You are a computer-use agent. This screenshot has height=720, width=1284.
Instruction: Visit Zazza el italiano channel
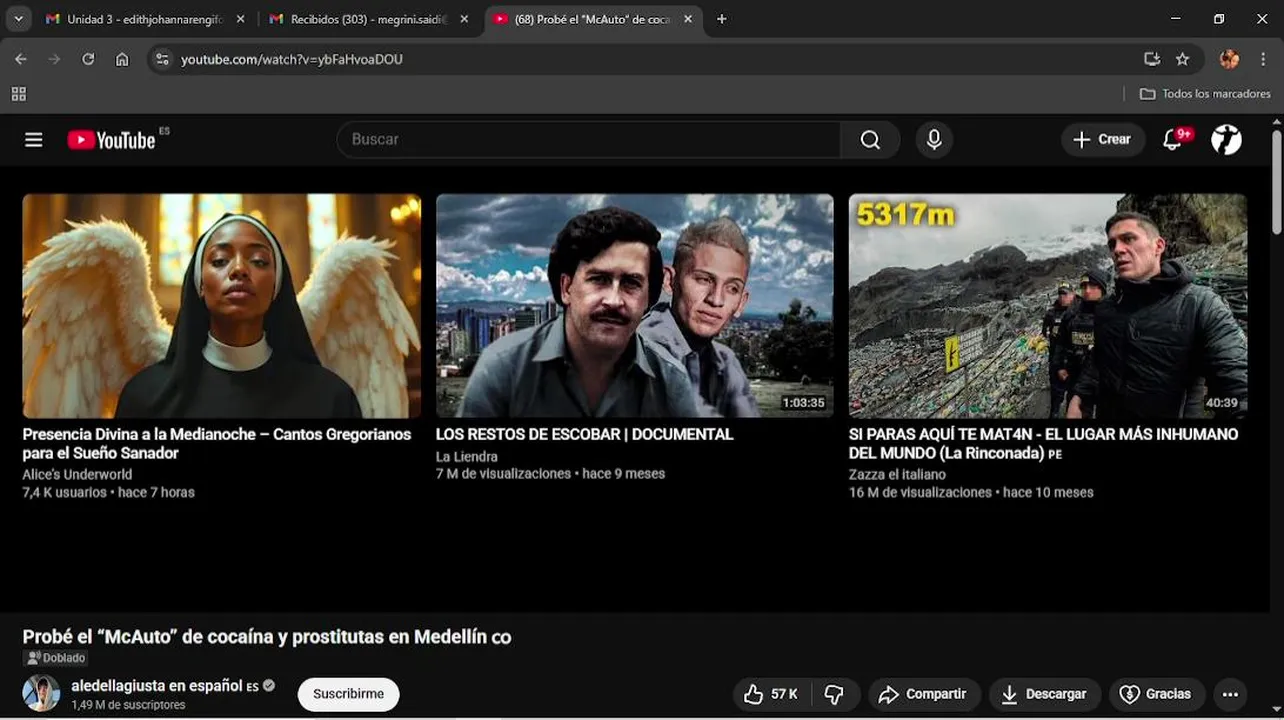pos(898,474)
